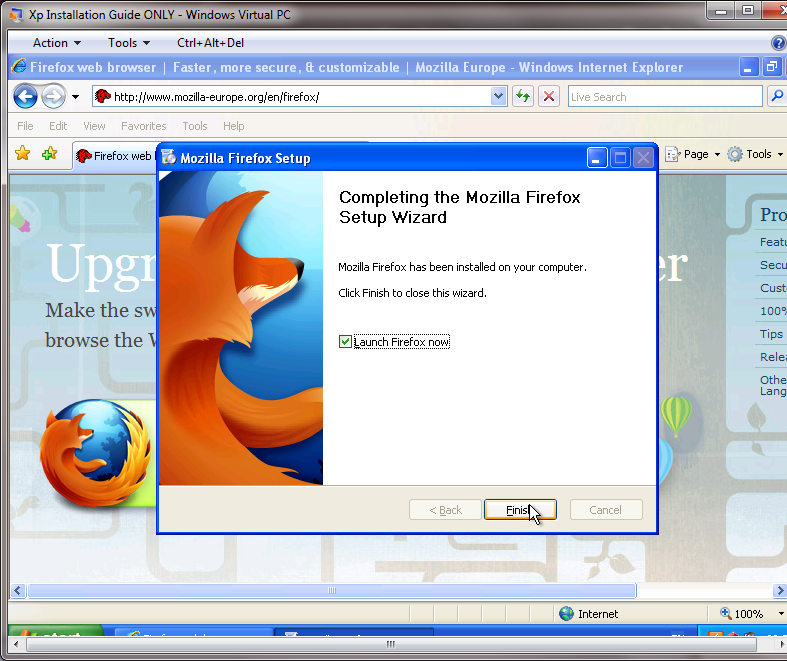This screenshot has height=661, width=787.
Task: Minimize the Mozilla Firefox Setup dialog
Action: pyautogui.click(x=597, y=158)
